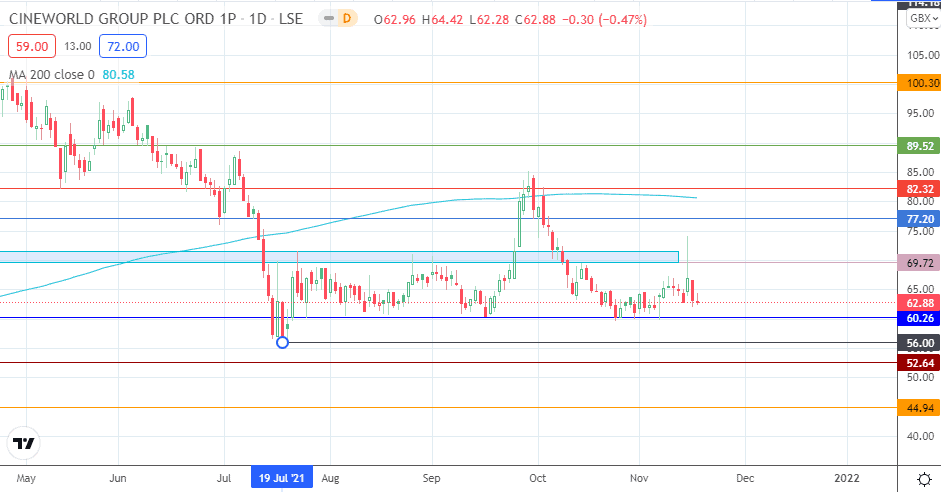Click the orange 100.30 price label
941x492 pixels.
(x=919, y=83)
